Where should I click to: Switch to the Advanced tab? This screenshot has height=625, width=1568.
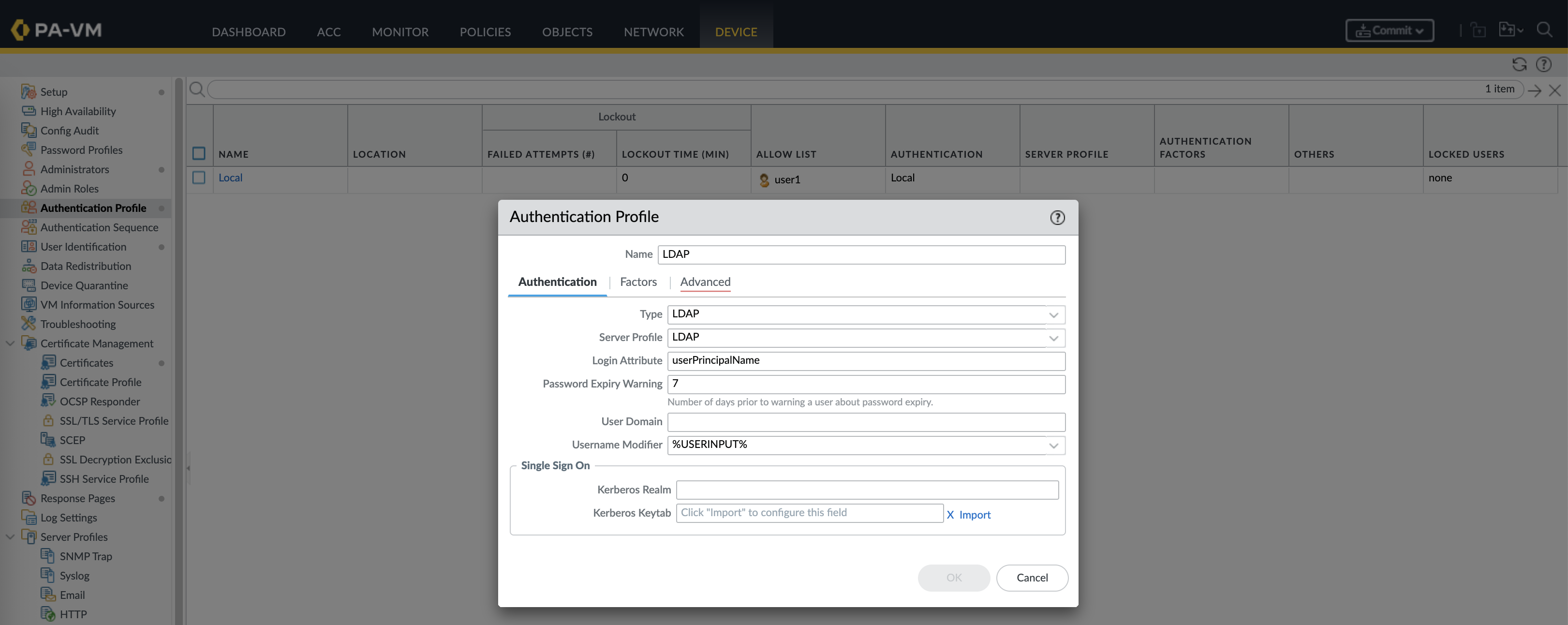[x=705, y=282]
